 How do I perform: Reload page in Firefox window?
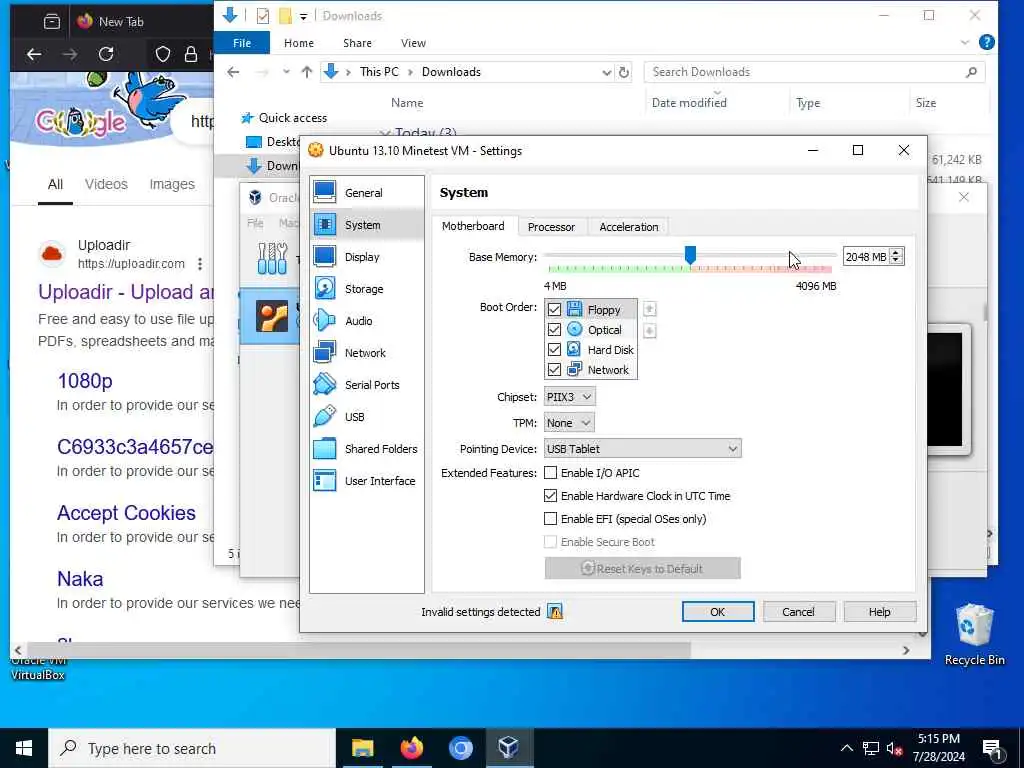tap(106, 54)
